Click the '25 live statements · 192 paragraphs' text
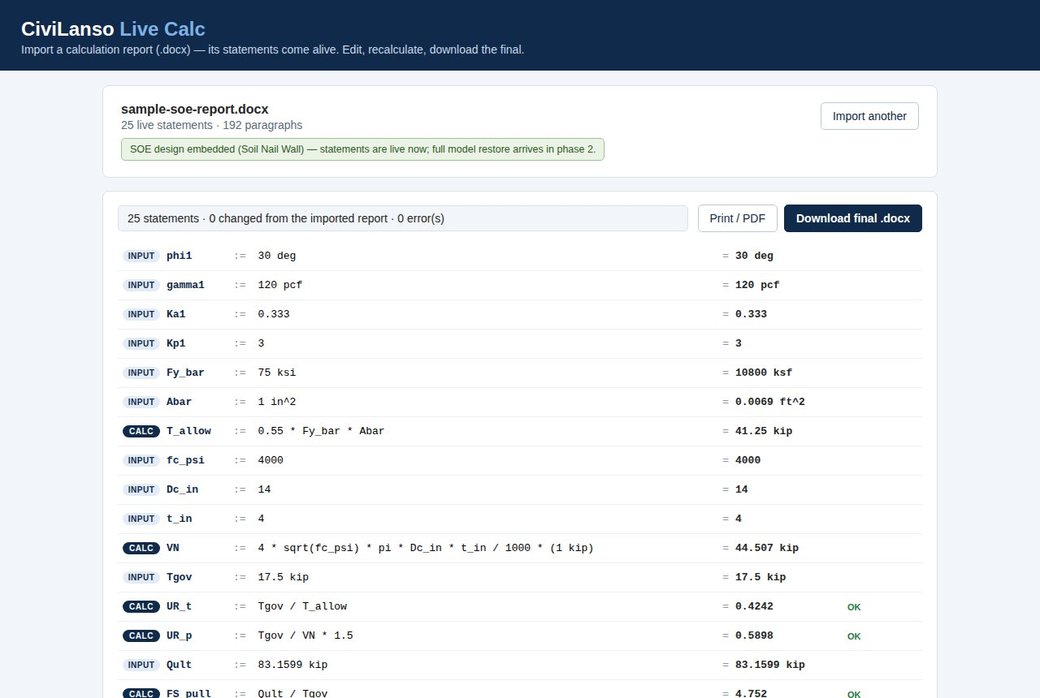The height and width of the screenshot is (698, 1040). point(212,125)
